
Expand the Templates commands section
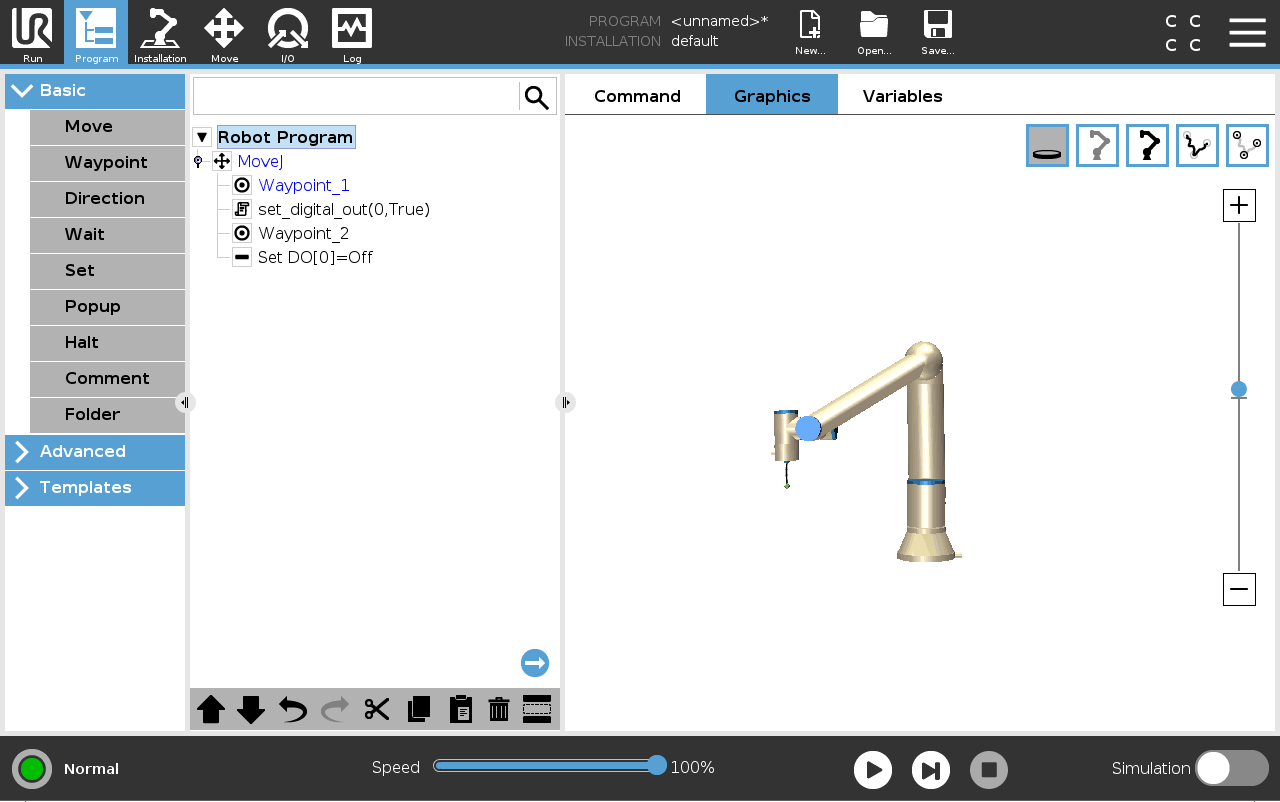click(x=95, y=488)
